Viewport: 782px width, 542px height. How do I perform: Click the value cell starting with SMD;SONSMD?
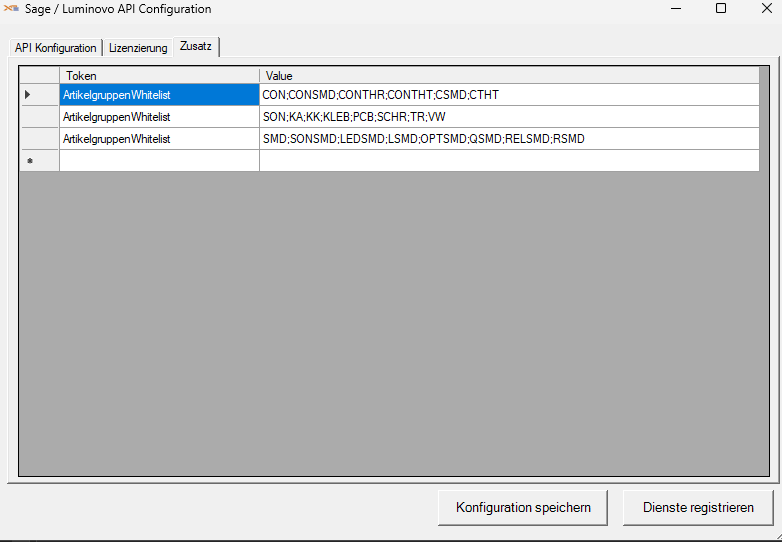509,139
